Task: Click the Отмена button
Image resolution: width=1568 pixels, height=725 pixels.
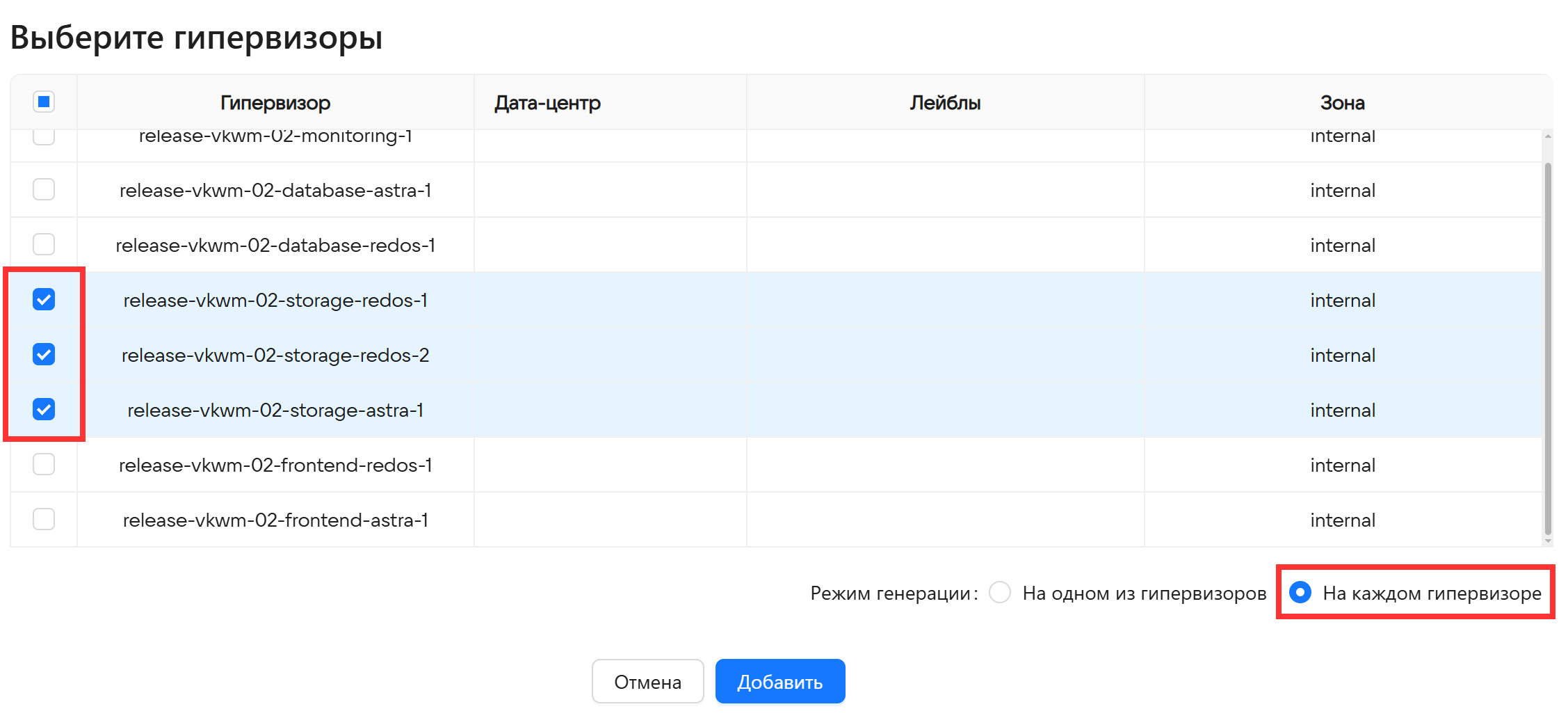Action: [647, 681]
